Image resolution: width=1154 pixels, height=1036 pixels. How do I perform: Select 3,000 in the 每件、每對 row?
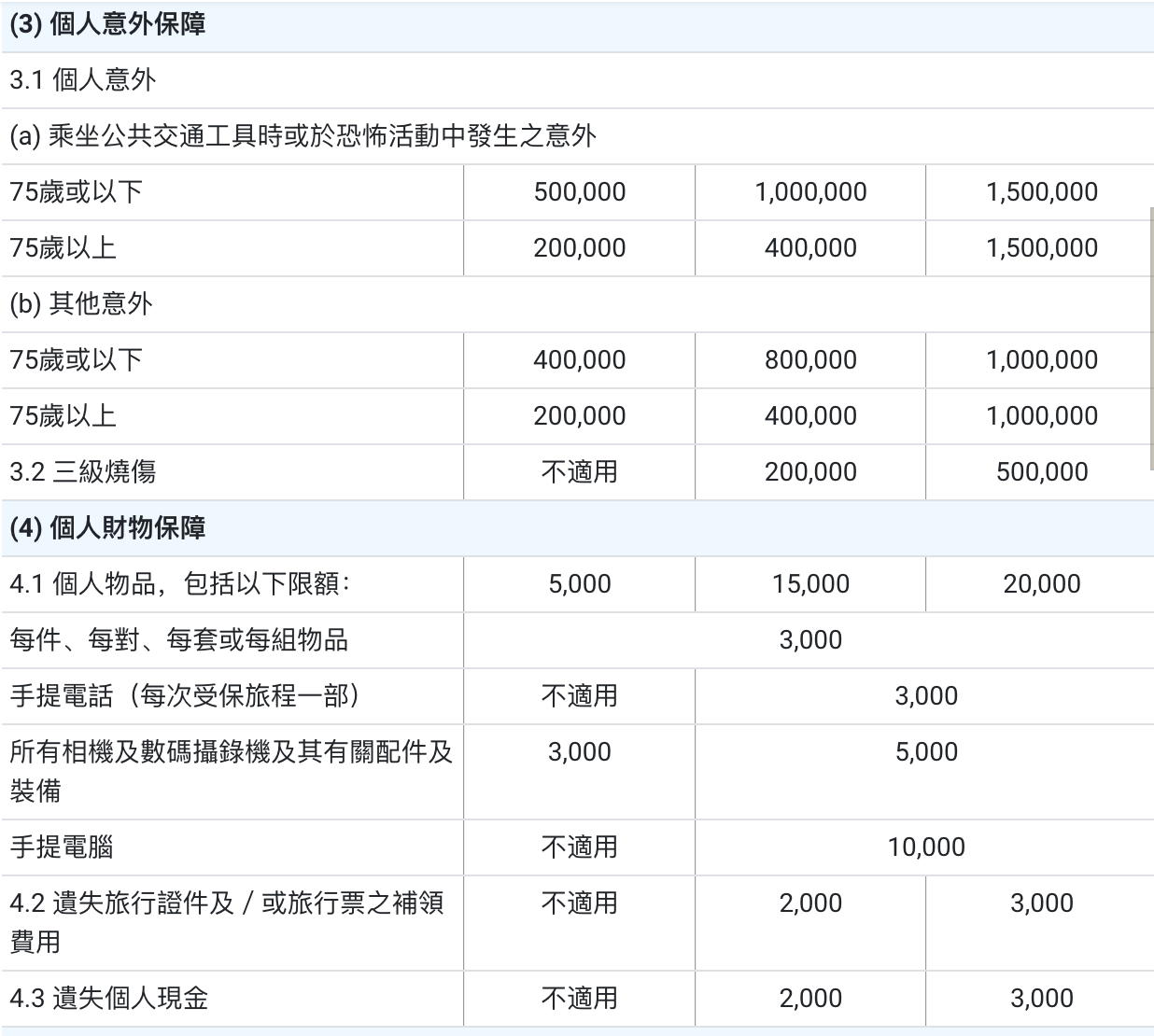810,640
